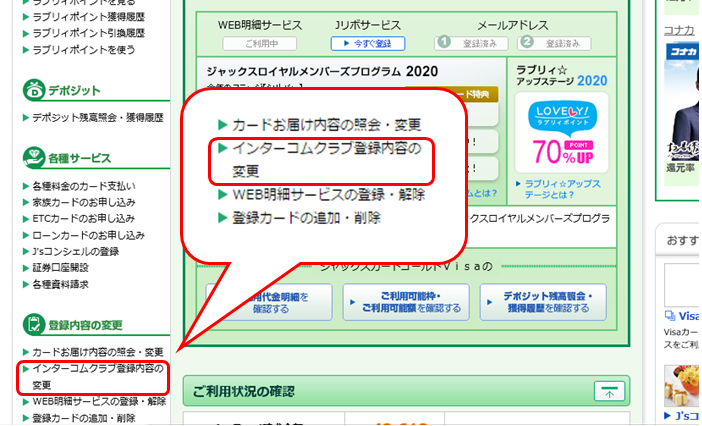Open sidebar 登録カードの追加・削除 link
The height and width of the screenshot is (426, 702).
[x=83, y=418]
